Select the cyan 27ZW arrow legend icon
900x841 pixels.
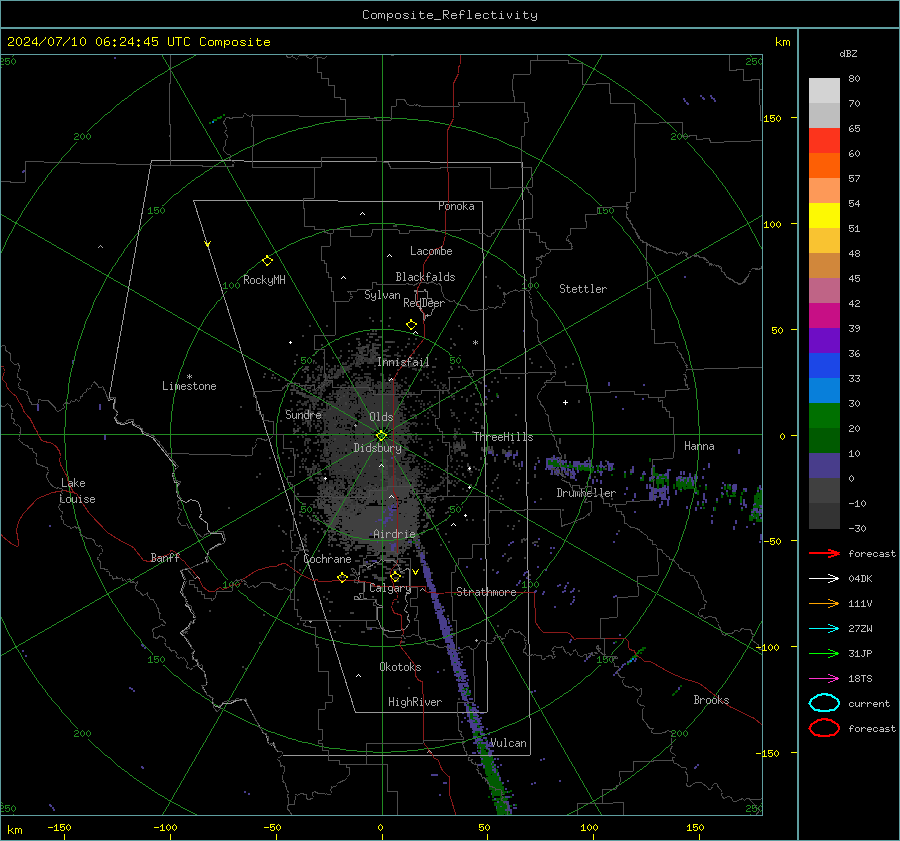(824, 629)
